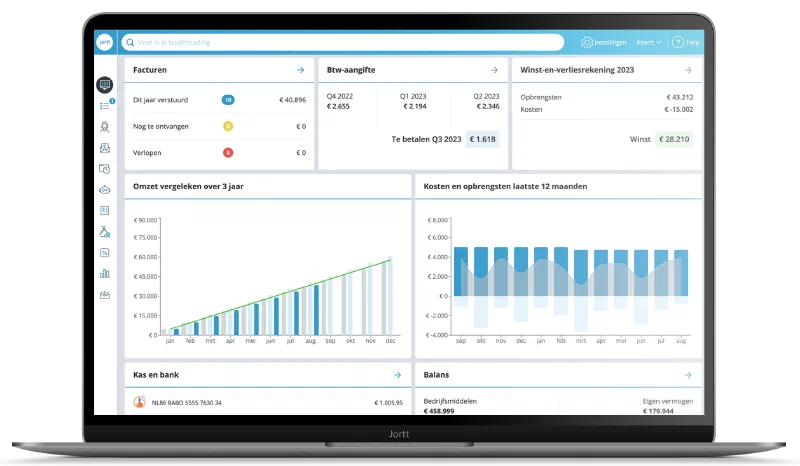The height and width of the screenshot is (466, 800).
Task: Click the 'Te betalen Q3 2023' label
Action: [x=427, y=139]
